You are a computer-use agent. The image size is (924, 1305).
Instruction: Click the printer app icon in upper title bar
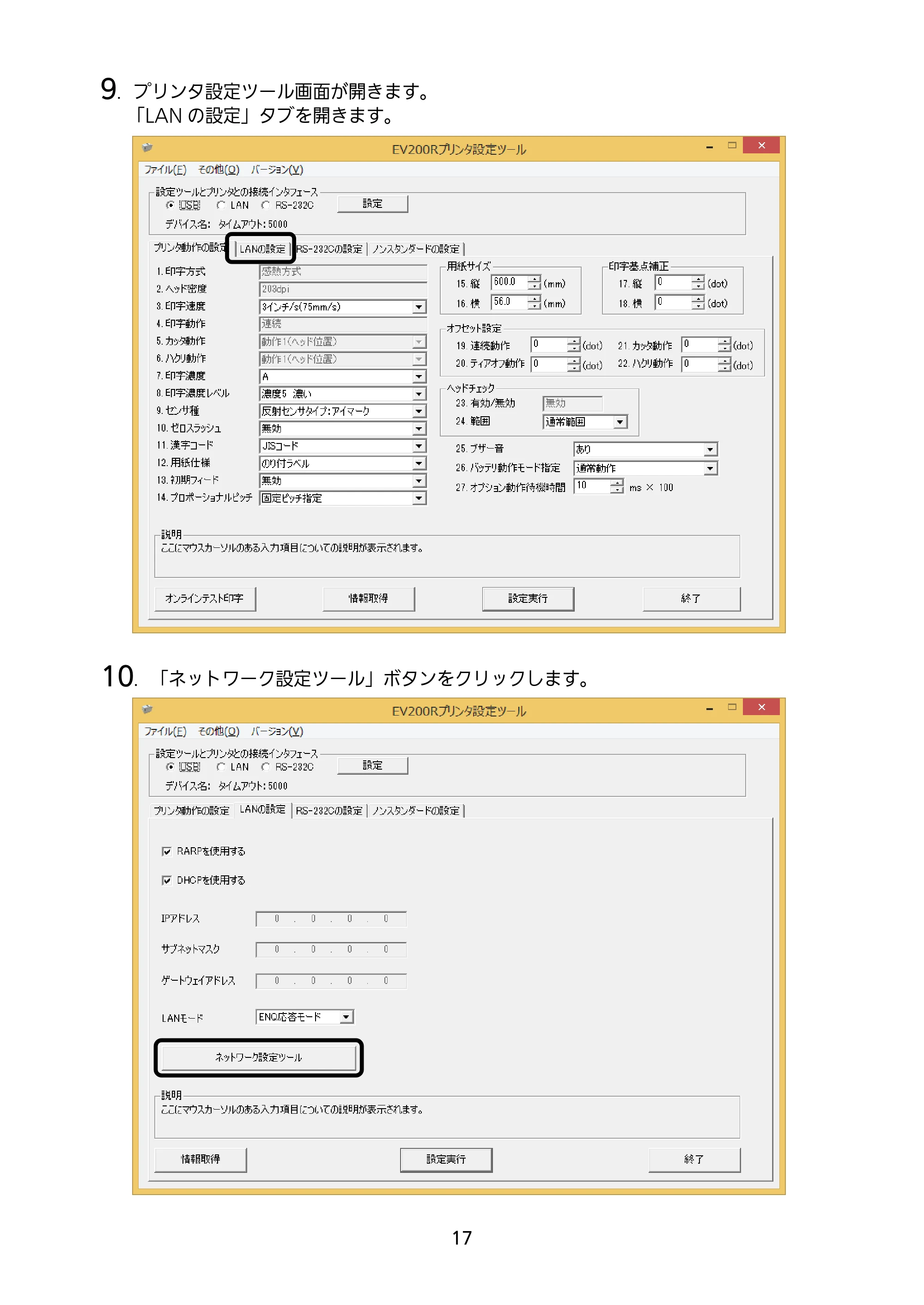point(147,147)
